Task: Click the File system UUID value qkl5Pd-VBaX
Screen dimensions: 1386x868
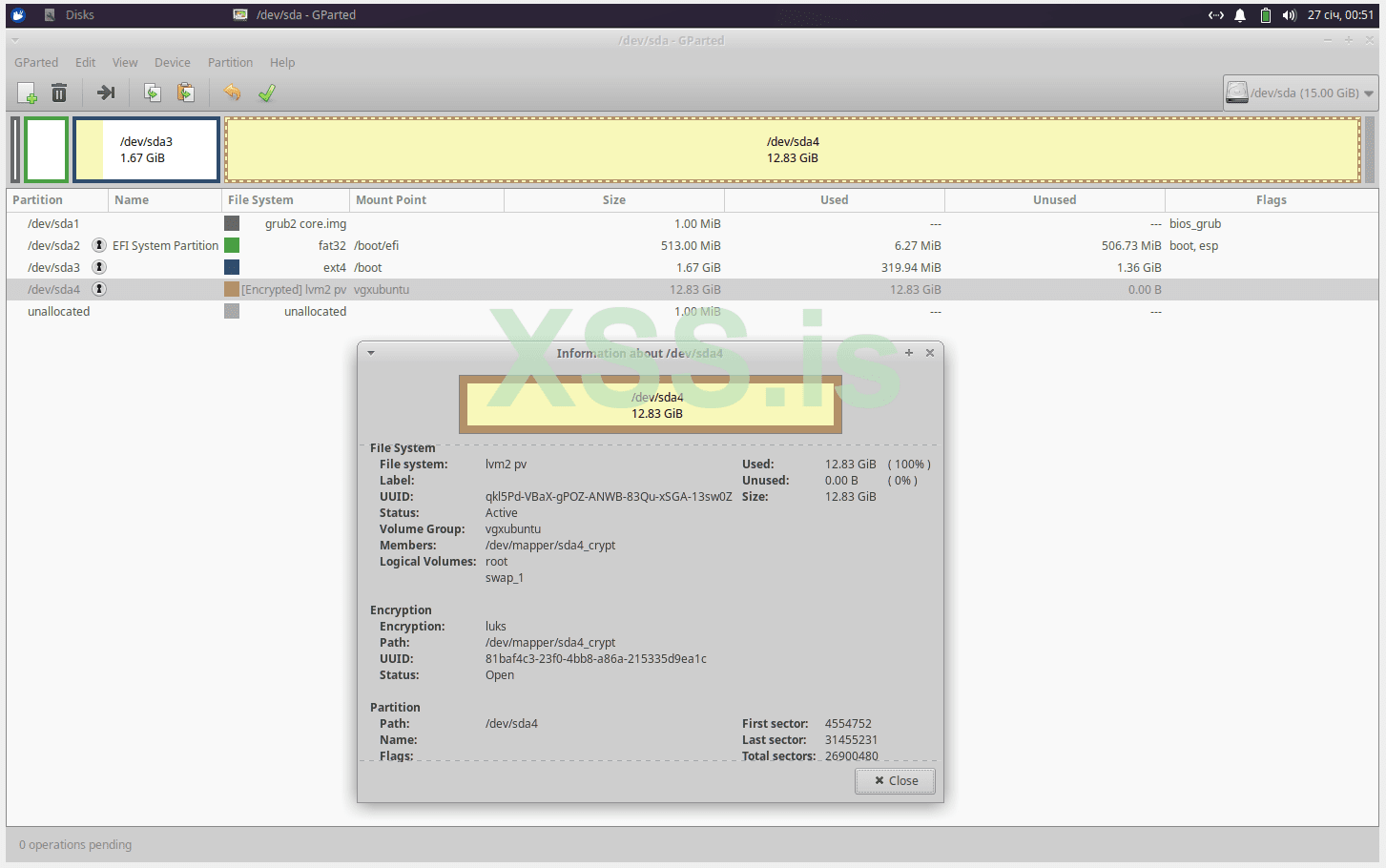Action: point(609,497)
